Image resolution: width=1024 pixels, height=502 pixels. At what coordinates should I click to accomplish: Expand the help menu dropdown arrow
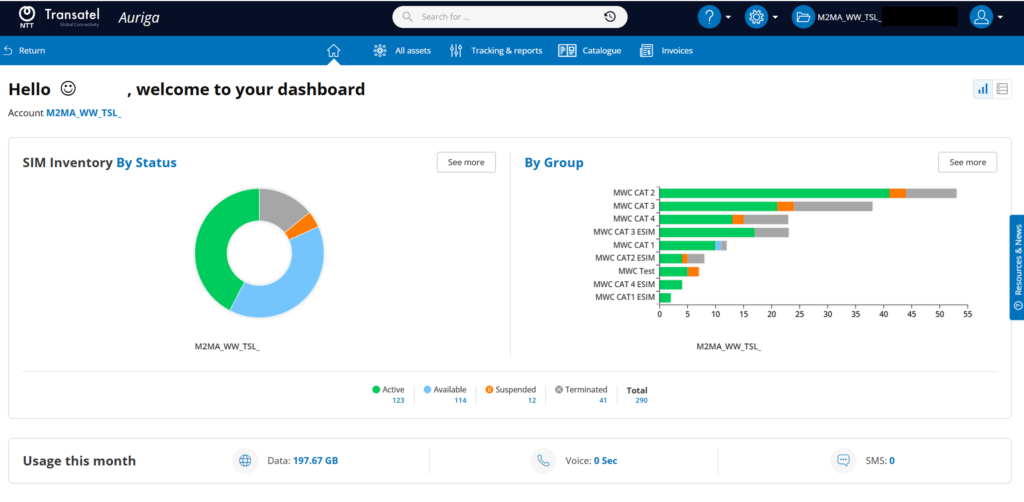tap(728, 18)
